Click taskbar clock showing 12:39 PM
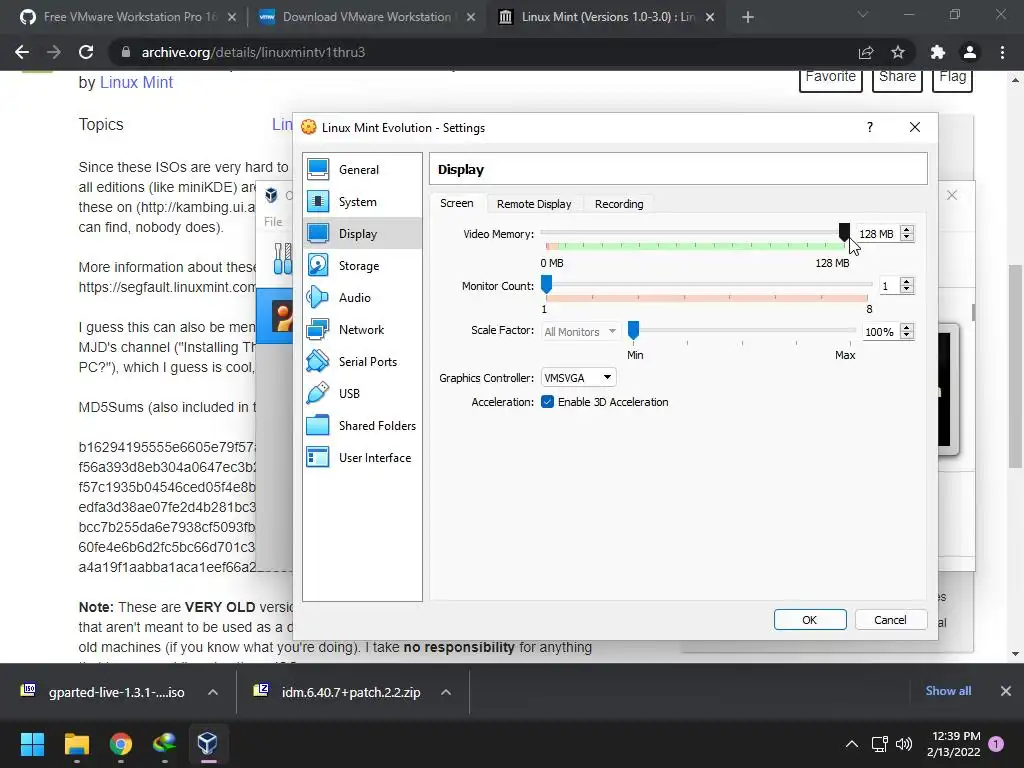This screenshot has height=768, width=1024. click(953, 744)
